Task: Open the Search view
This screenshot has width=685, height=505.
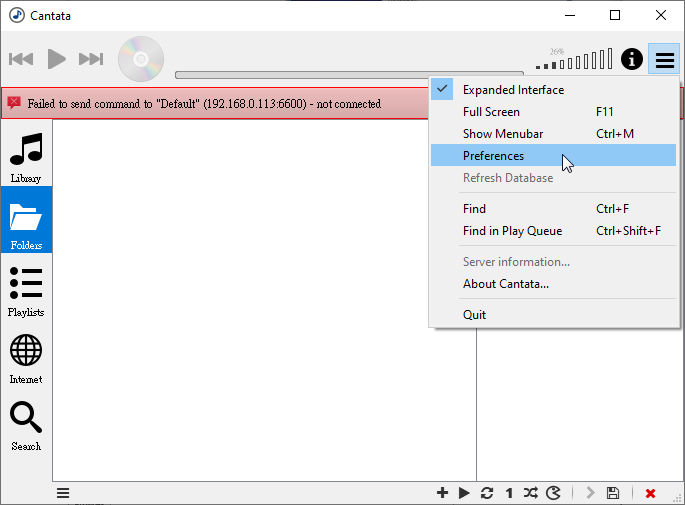Action: [26, 426]
